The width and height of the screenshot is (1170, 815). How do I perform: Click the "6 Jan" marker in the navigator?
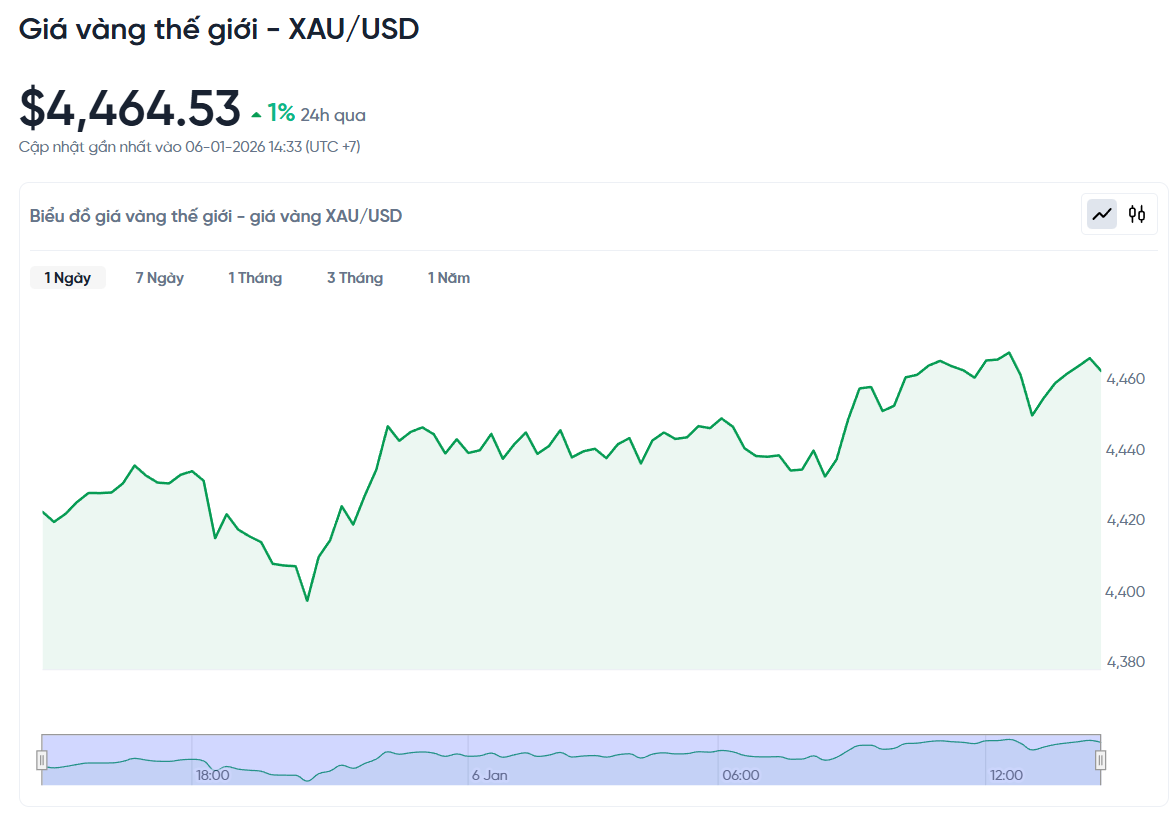489,775
